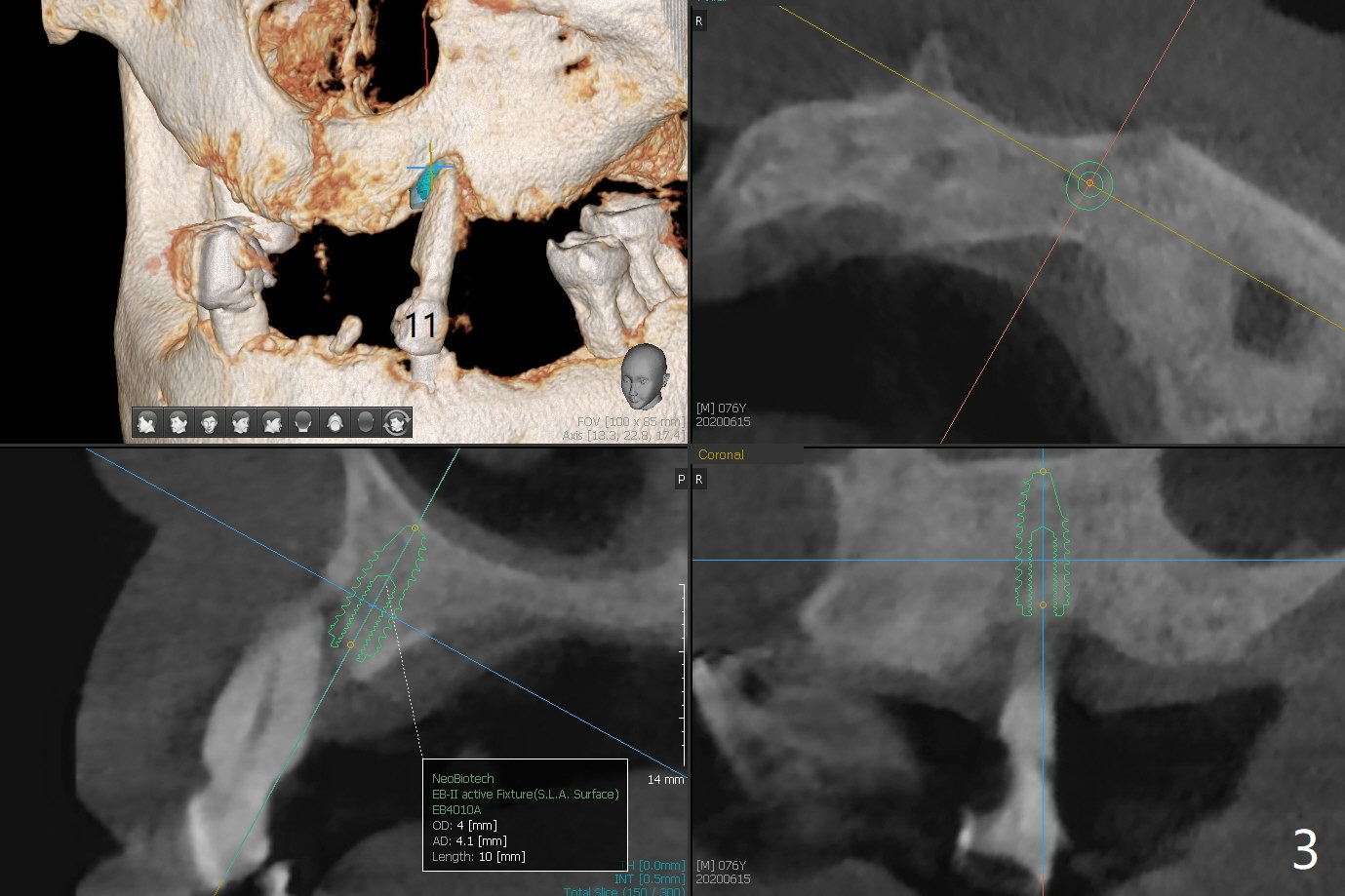Click the 3D head orientation indicator

pyautogui.click(x=644, y=375)
